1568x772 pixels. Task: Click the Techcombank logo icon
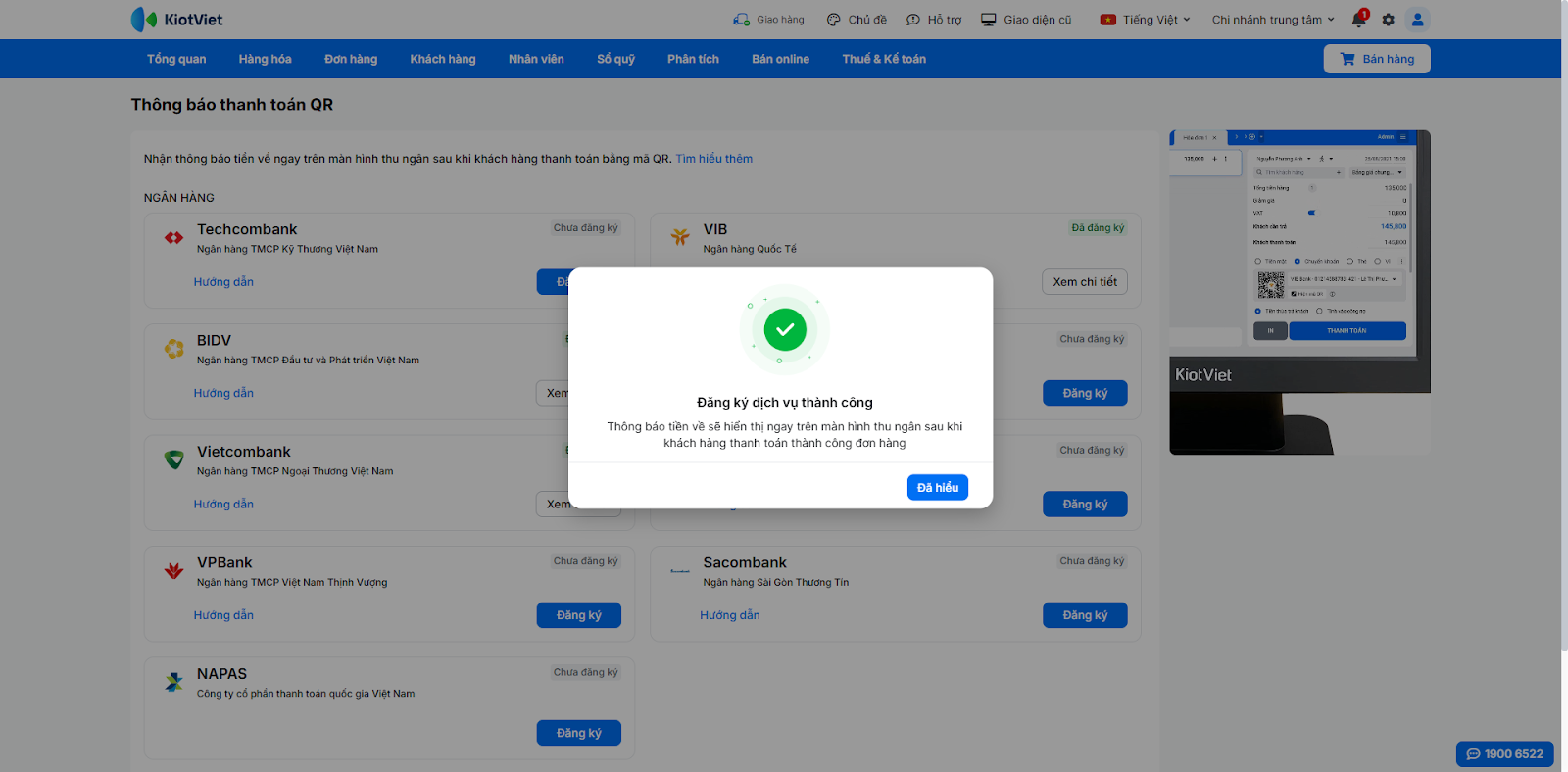[x=174, y=238]
